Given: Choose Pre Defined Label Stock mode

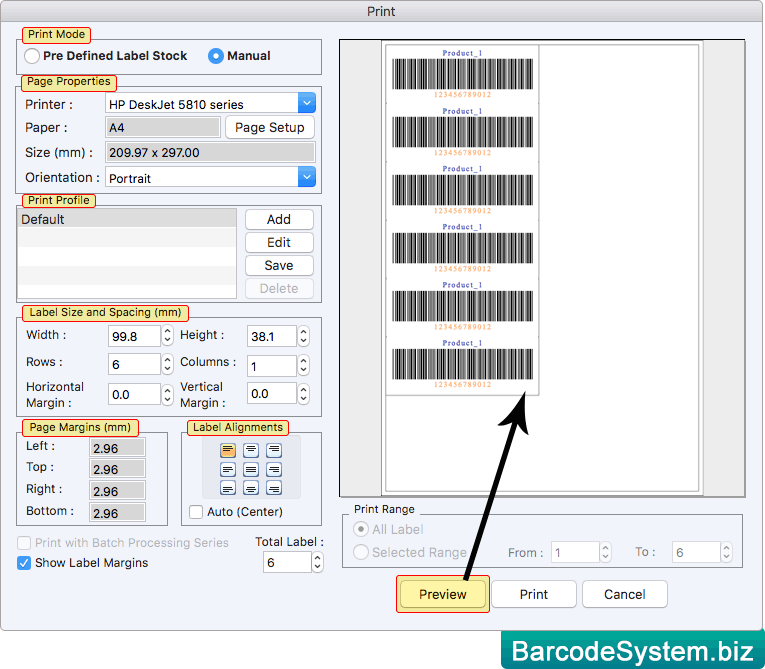Looking at the screenshot, I should (x=32, y=56).
